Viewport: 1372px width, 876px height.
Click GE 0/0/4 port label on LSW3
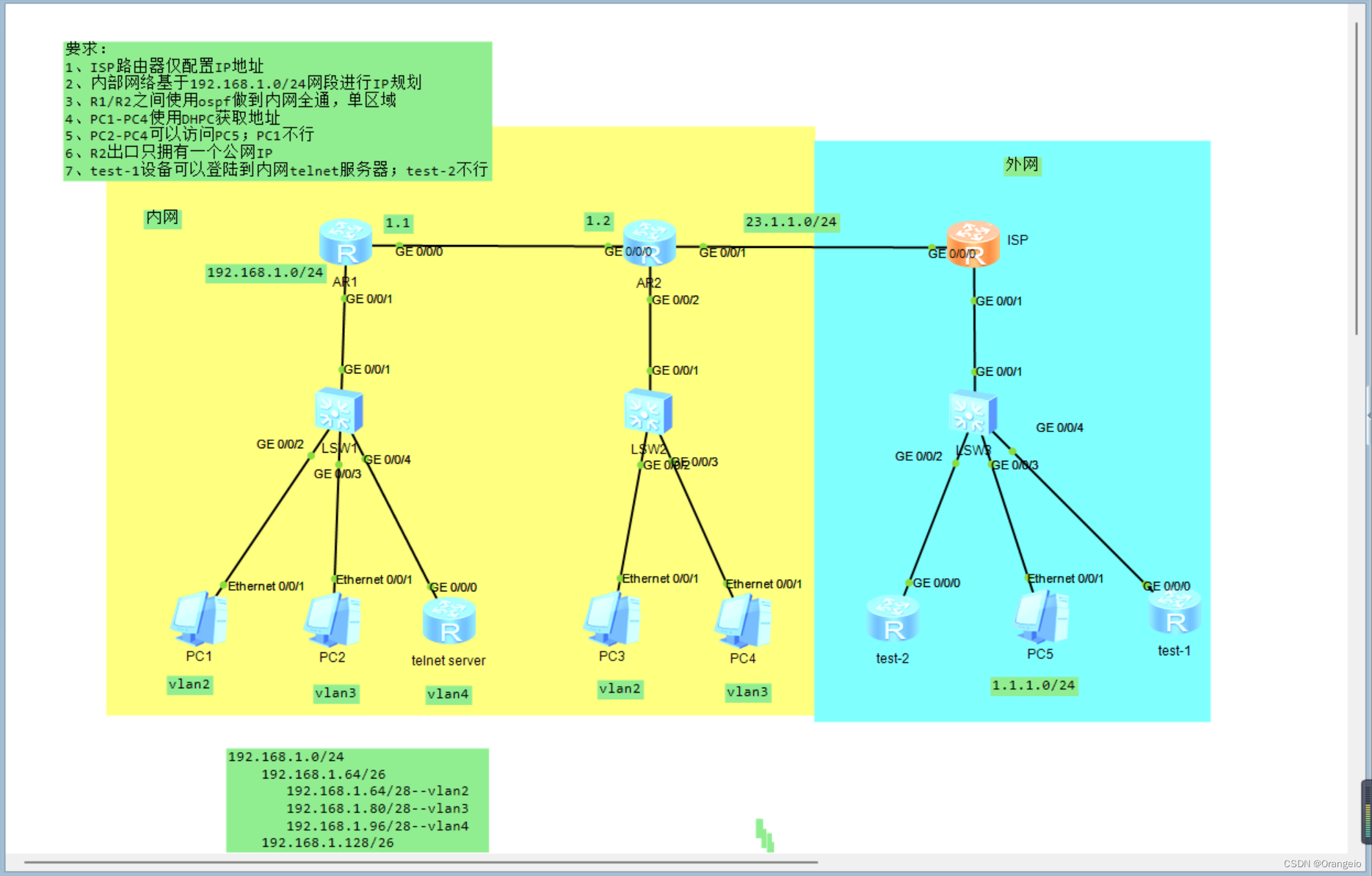click(x=1059, y=428)
